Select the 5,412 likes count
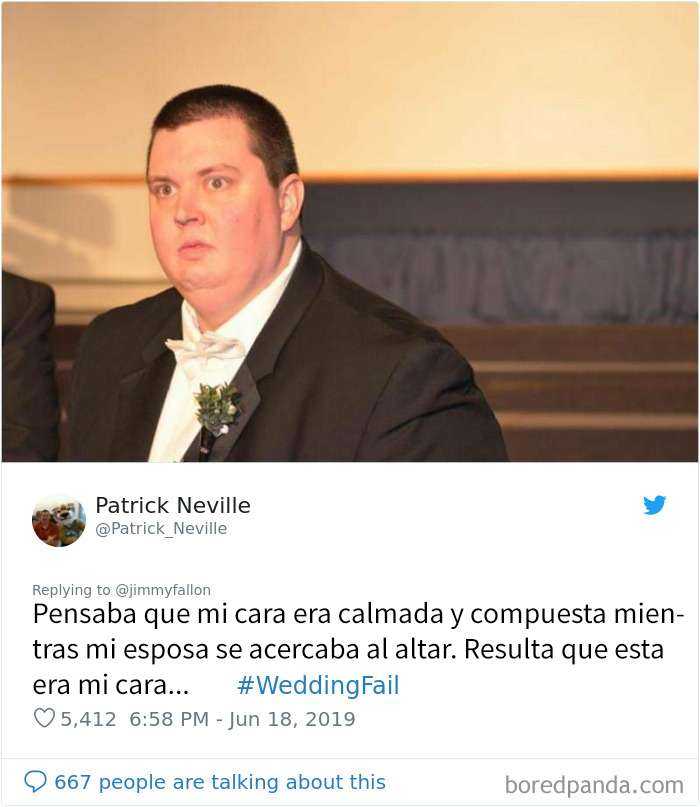Viewport: 700px width, 807px height. click(88, 719)
